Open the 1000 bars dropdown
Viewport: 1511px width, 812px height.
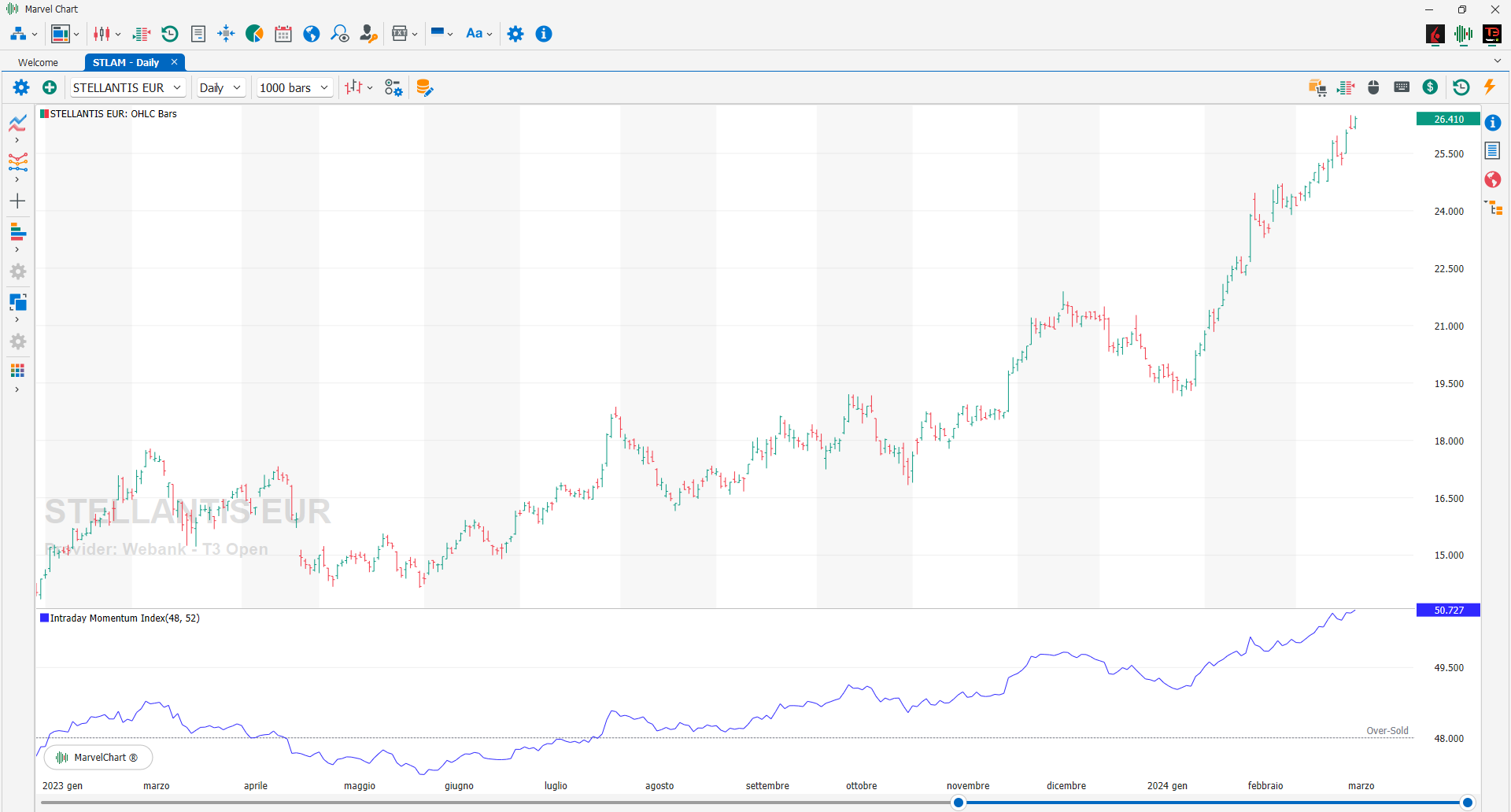point(294,87)
